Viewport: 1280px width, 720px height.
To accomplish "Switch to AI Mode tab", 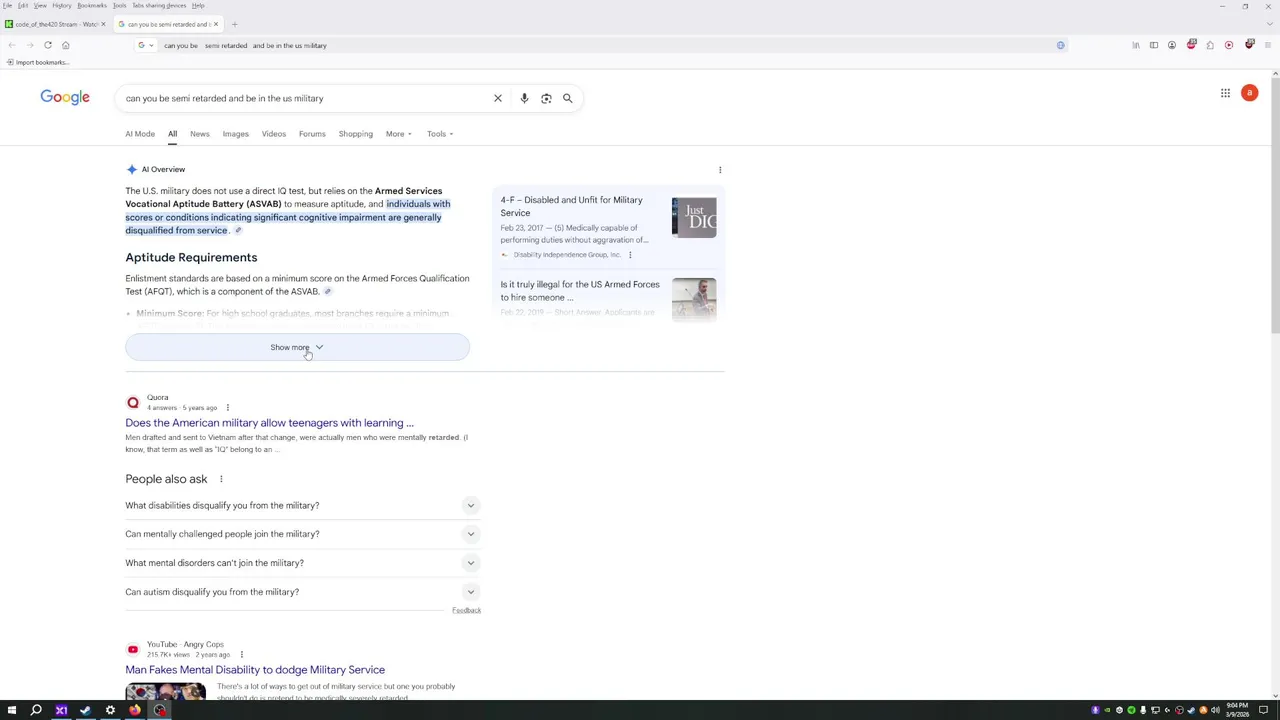I will [x=140, y=134].
